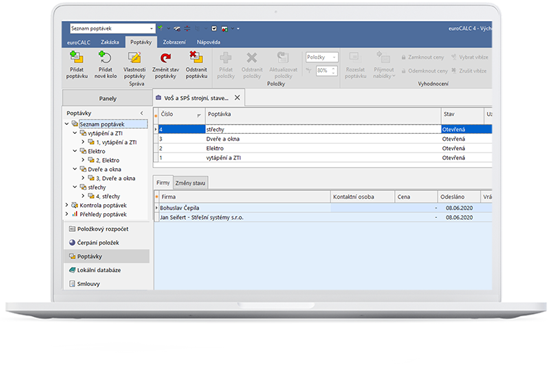Collapse the Dveře a okna tree group
The width and height of the screenshot is (550, 382).
pos(75,169)
